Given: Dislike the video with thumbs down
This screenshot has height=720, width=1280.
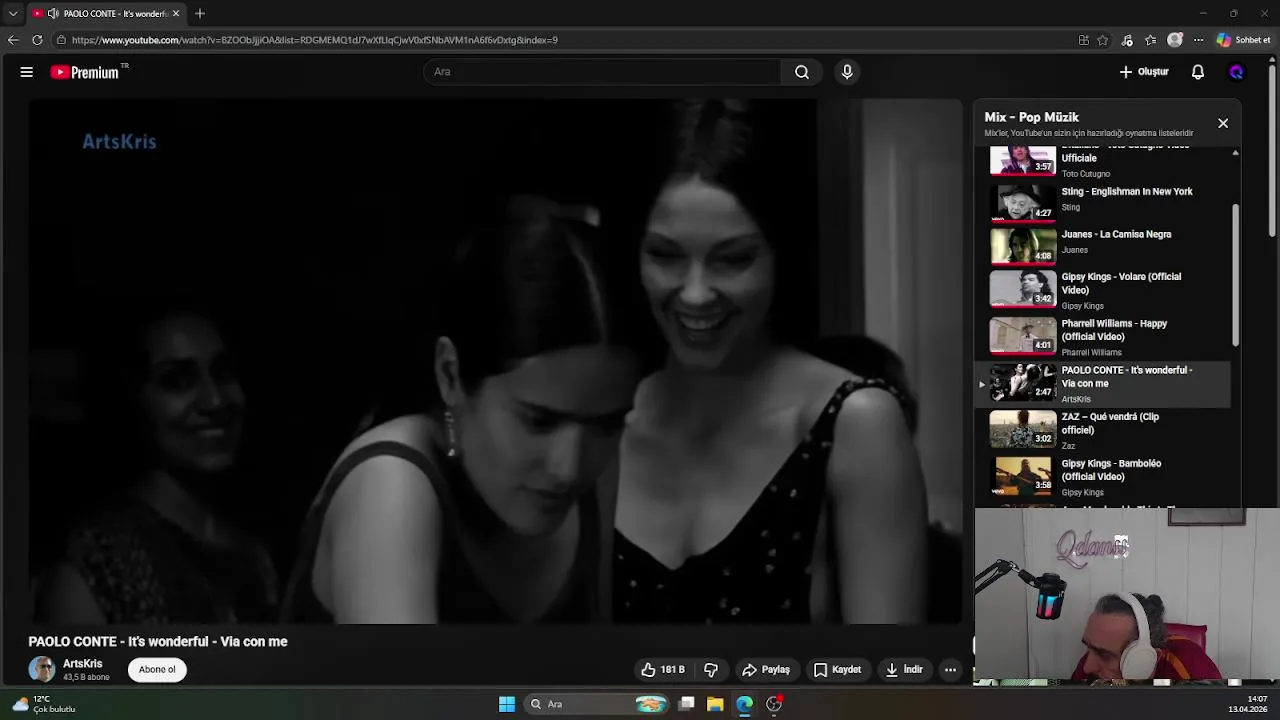Looking at the screenshot, I should (711, 670).
